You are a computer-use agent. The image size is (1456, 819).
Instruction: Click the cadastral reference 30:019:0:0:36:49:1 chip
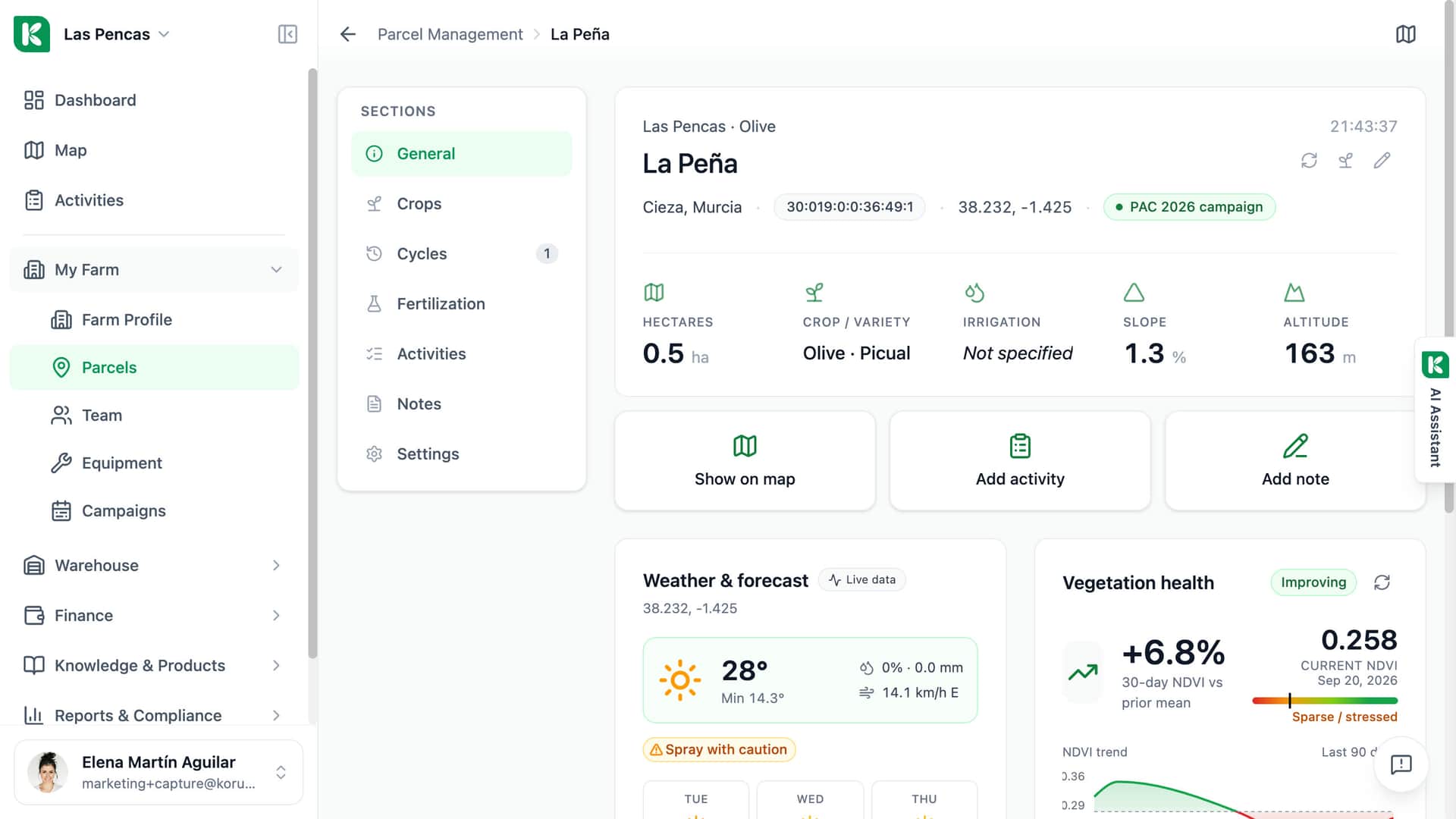[x=849, y=207]
